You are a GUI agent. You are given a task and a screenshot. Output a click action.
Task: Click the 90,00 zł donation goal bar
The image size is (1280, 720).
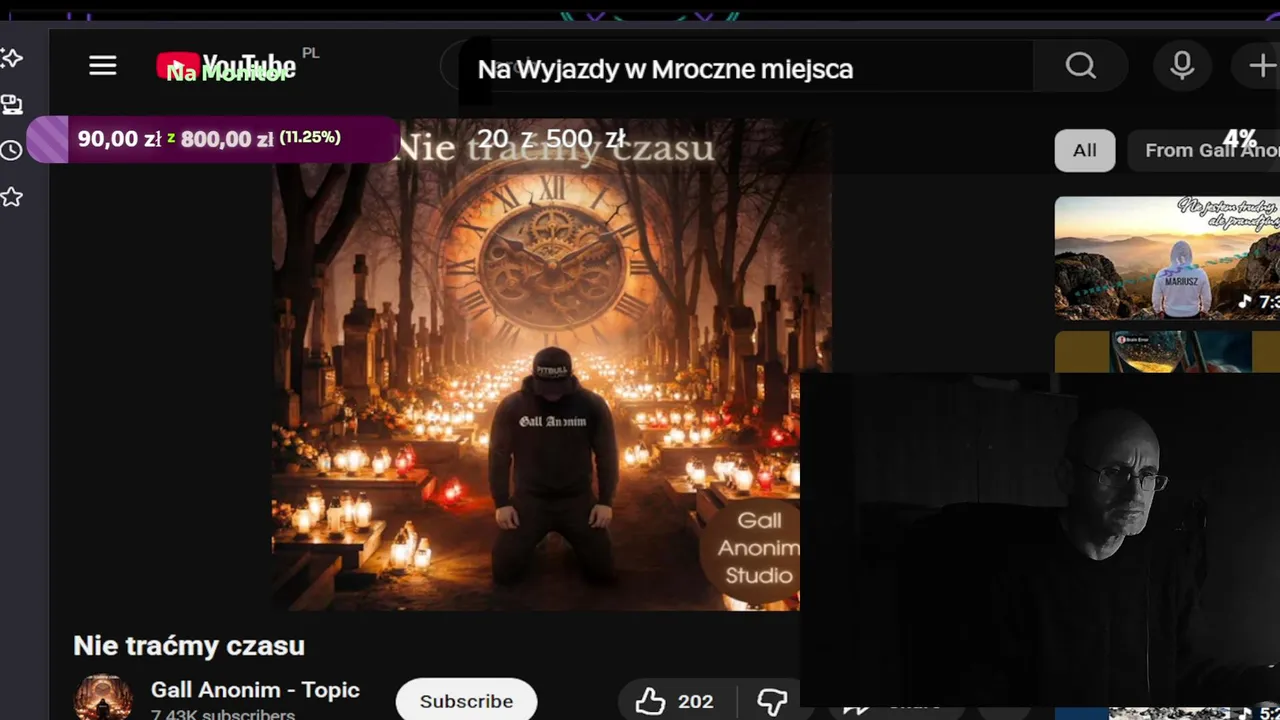[x=213, y=139]
